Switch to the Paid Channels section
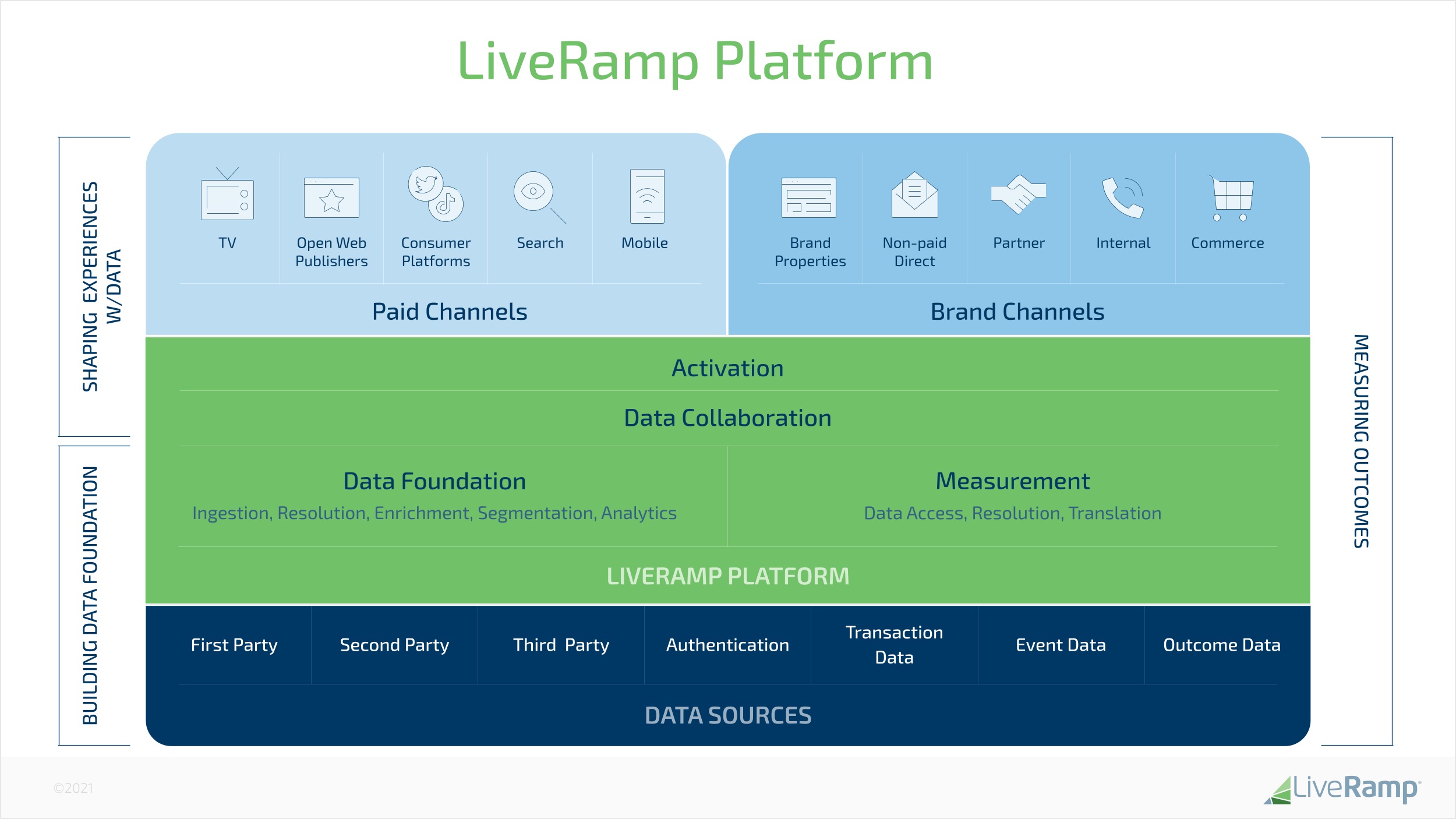Image resolution: width=1456 pixels, height=819 pixels. (x=448, y=311)
